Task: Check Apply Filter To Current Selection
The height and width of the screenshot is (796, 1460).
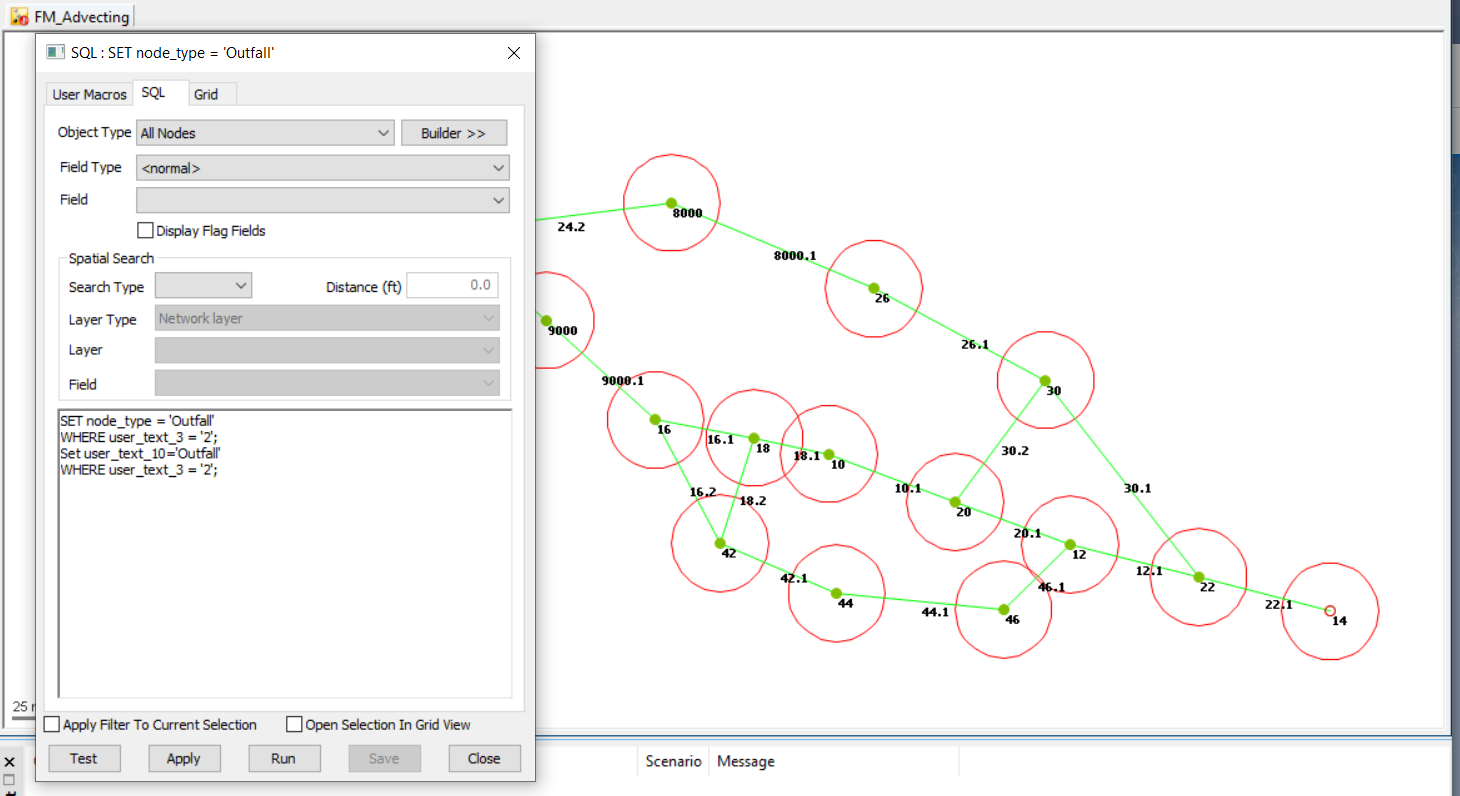Action: 51,724
